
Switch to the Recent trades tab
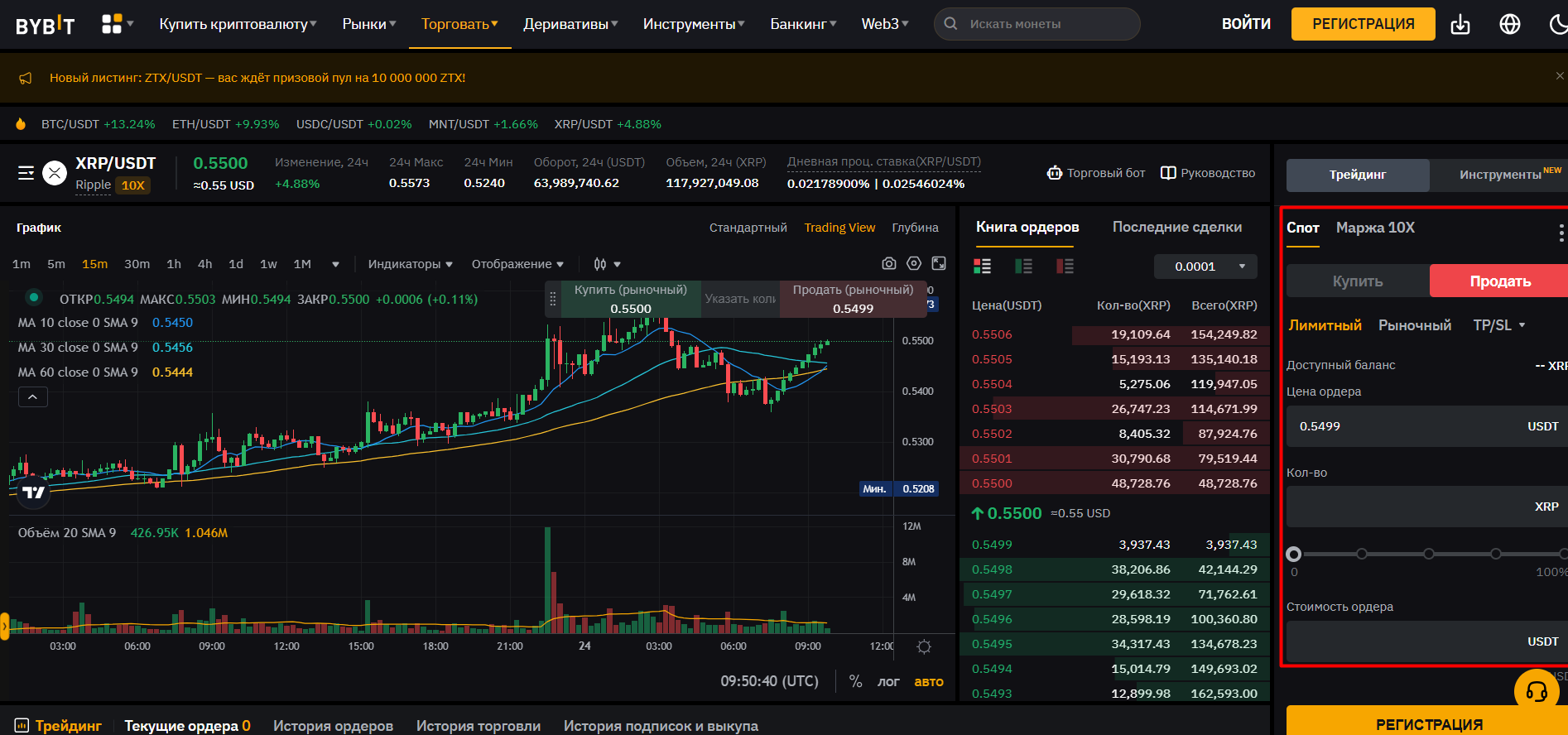pos(1176,227)
